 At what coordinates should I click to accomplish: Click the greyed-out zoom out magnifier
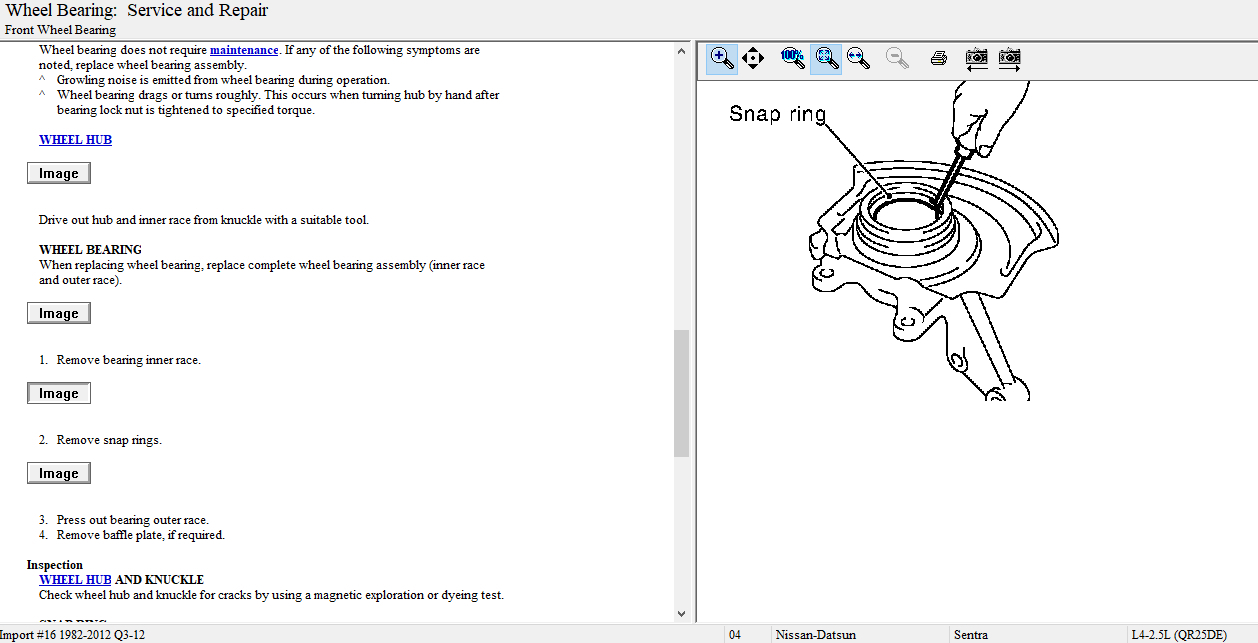pos(897,58)
